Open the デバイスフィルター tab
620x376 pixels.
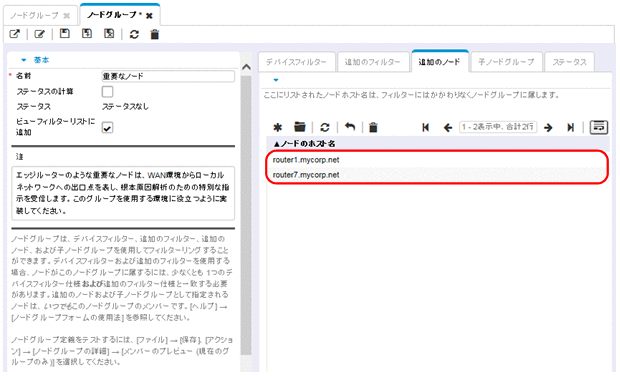click(x=297, y=62)
